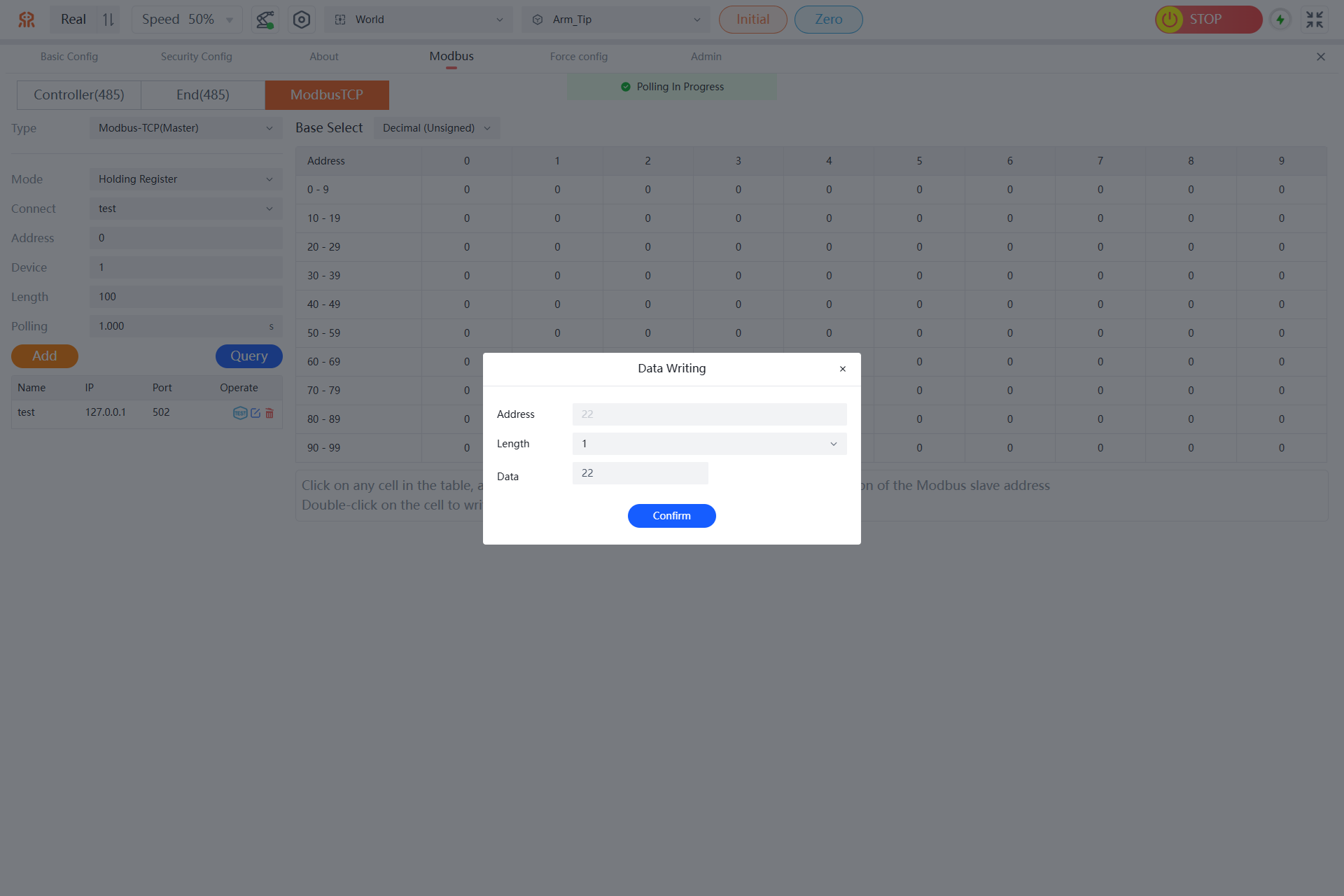Open the World coordinate dropdown
Screen dimensions: 1344x896
point(419,20)
